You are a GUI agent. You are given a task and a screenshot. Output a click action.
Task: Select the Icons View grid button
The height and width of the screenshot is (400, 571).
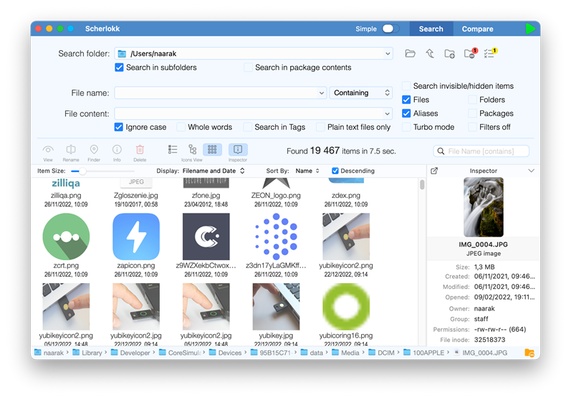[x=212, y=149]
